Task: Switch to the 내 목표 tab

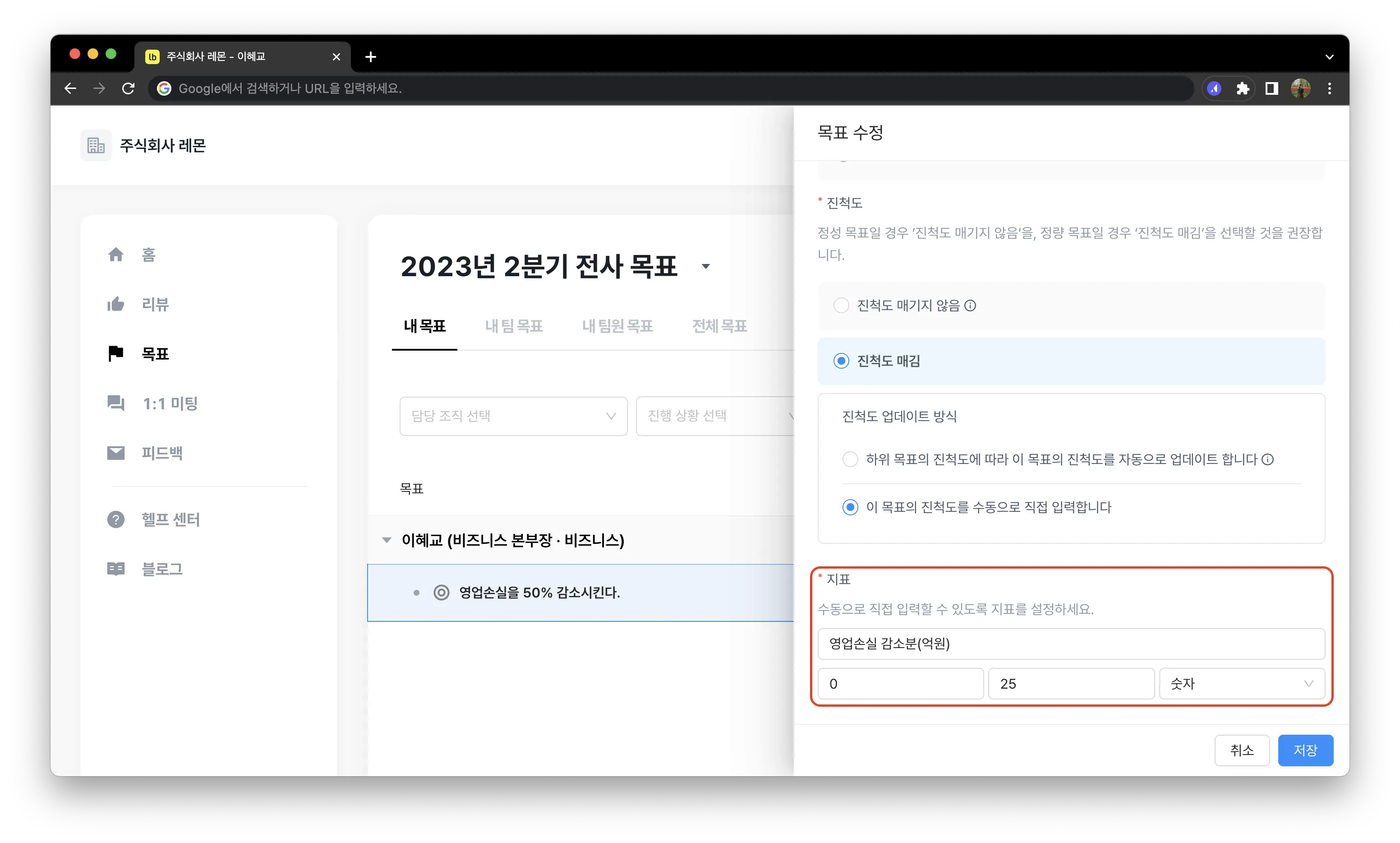Action: tap(425, 326)
